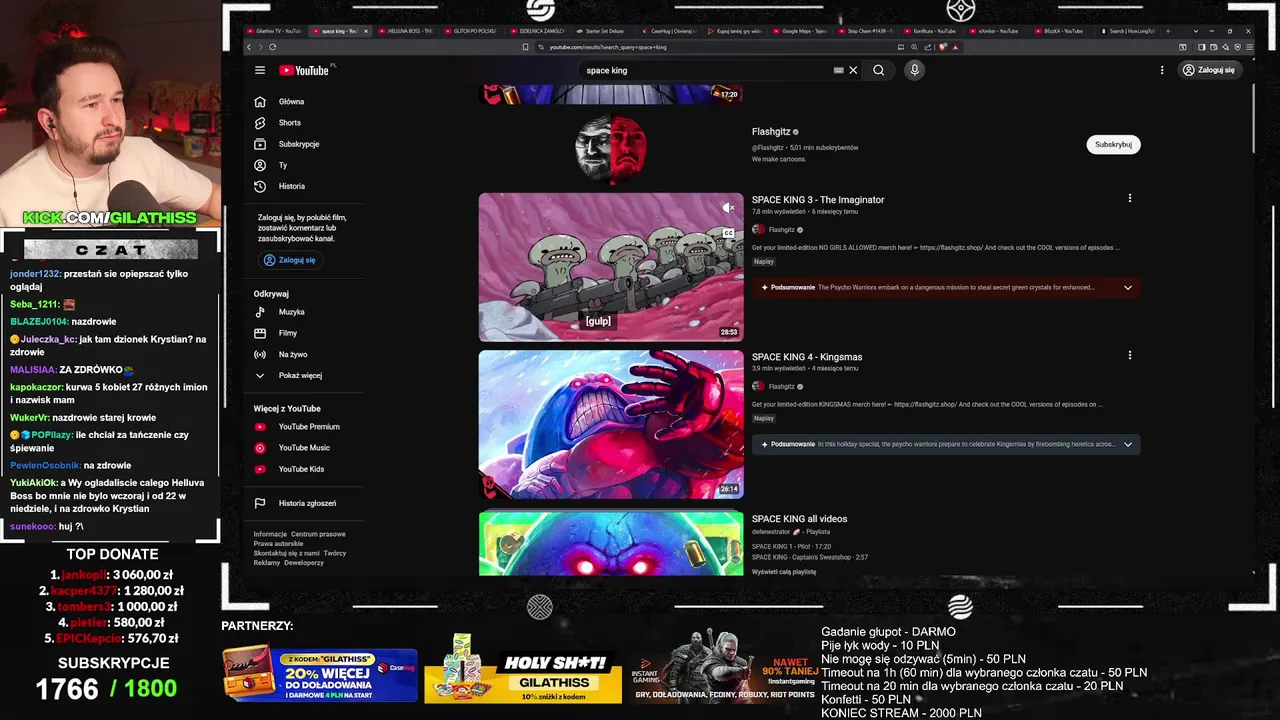
Task: Add a new browser tab
Action: click(x=1168, y=31)
